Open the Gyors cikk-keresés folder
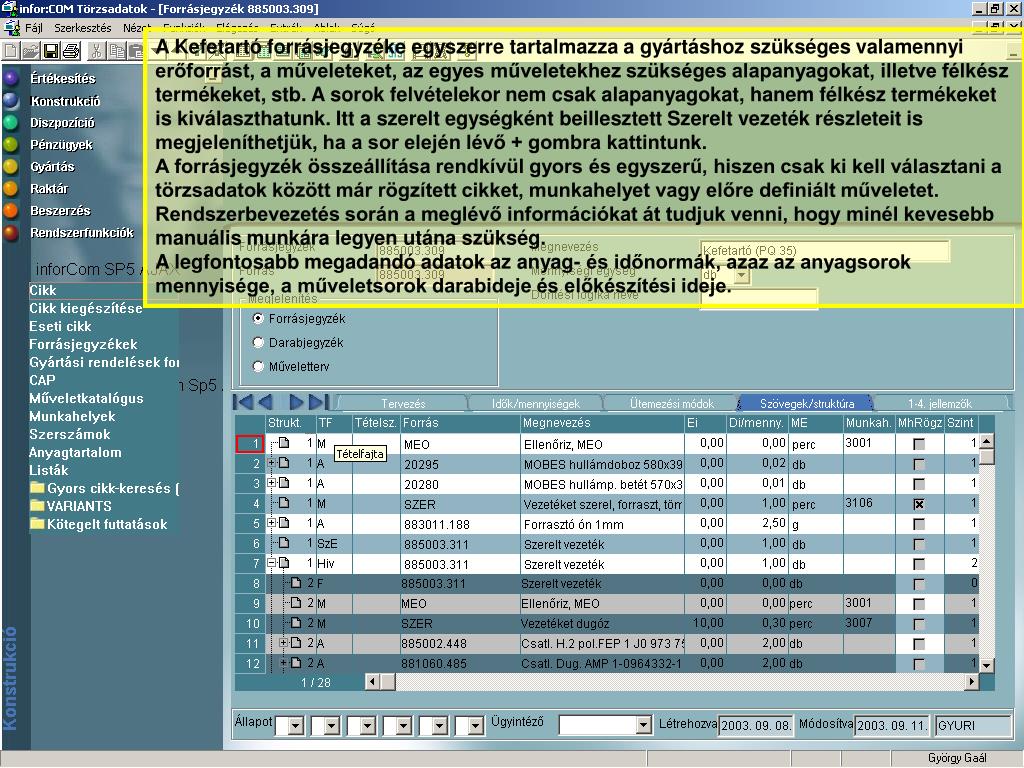 pyautogui.click(x=104, y=488)
